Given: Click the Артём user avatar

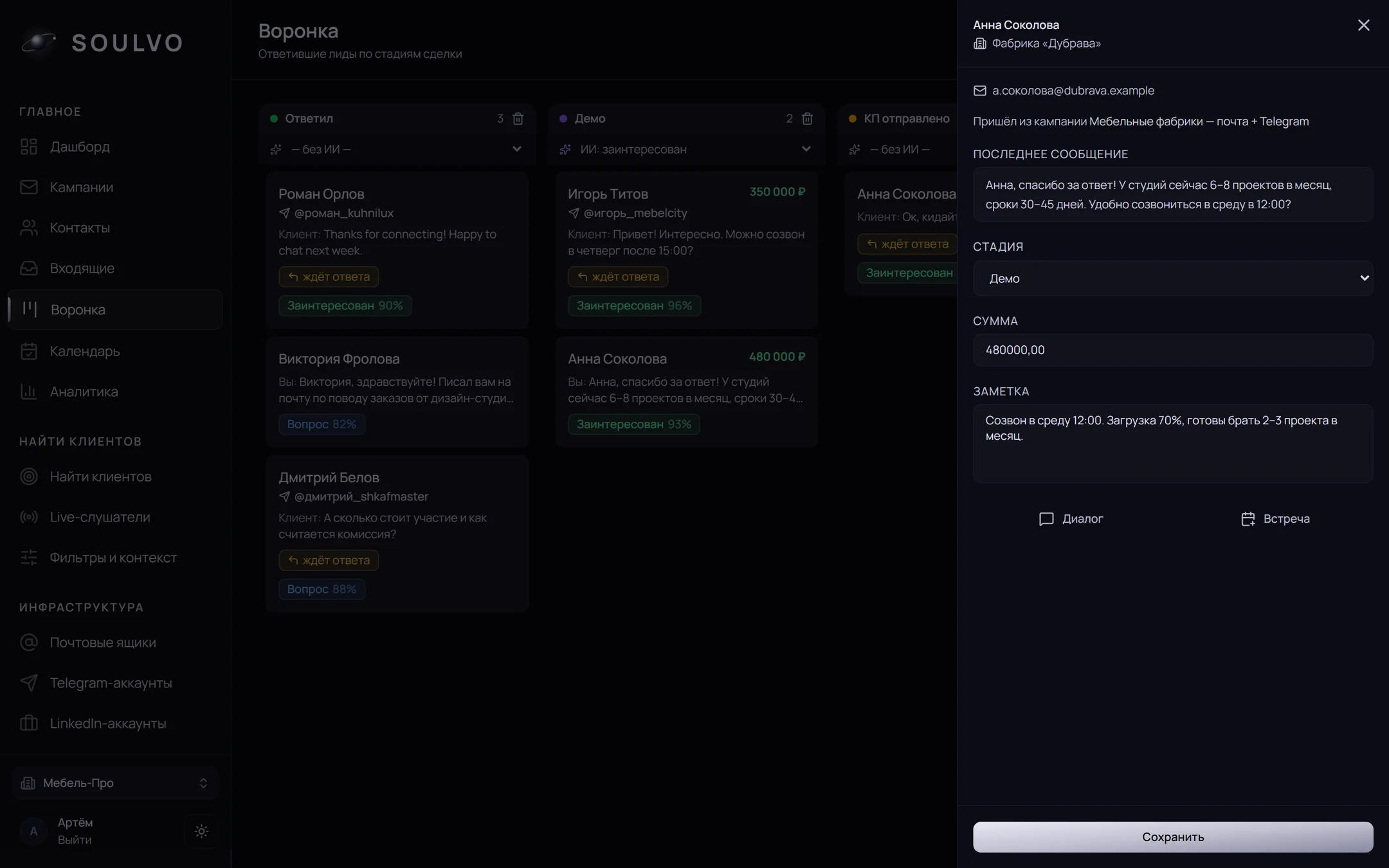Looking at the screenshot, I should coord(33,831).
